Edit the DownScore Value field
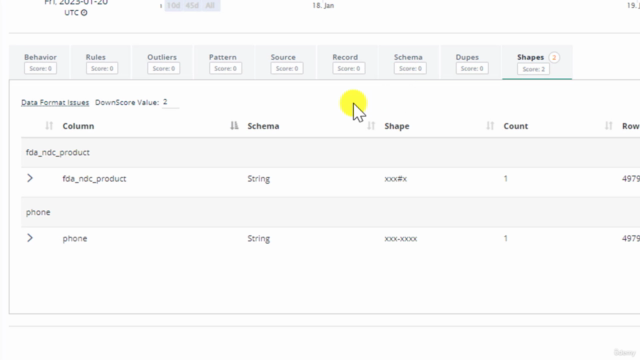This screenshot has height=360, width=640. point(170,102)
